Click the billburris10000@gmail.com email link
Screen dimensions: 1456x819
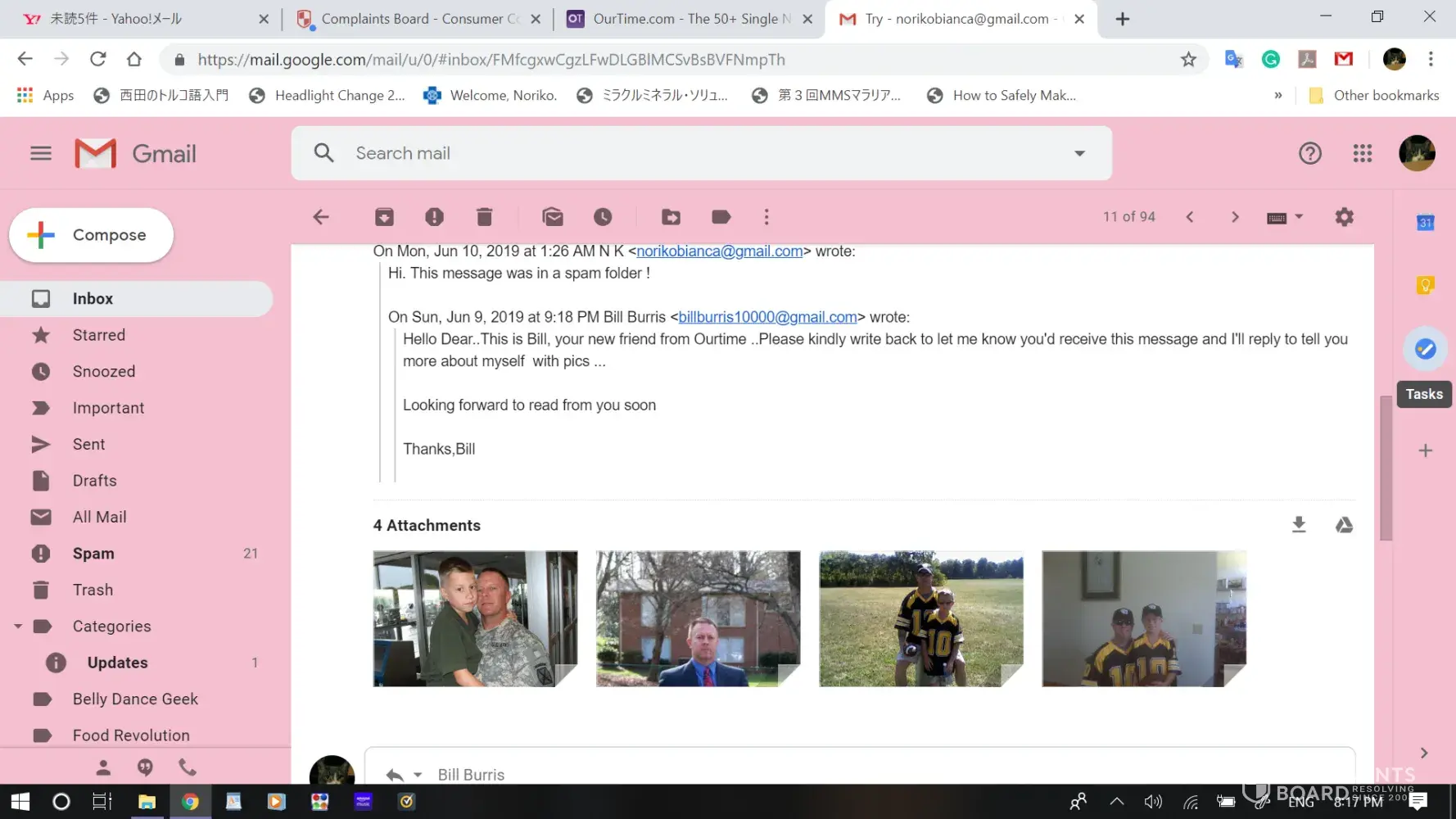(x=767, y=317)
